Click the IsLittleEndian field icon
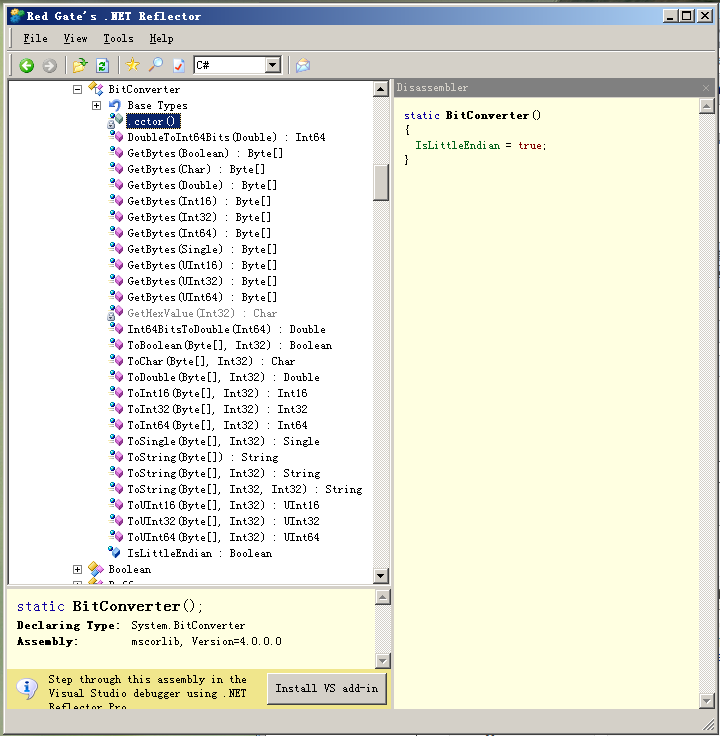 coord(114,552)
